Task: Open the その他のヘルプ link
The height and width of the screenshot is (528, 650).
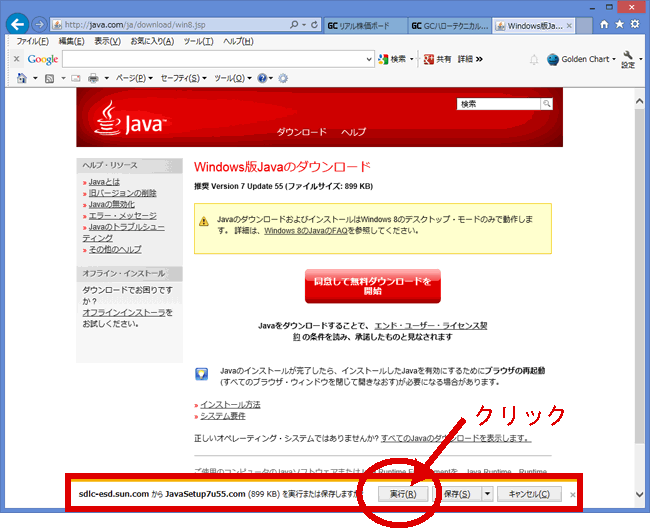Action: pos(115,249)
